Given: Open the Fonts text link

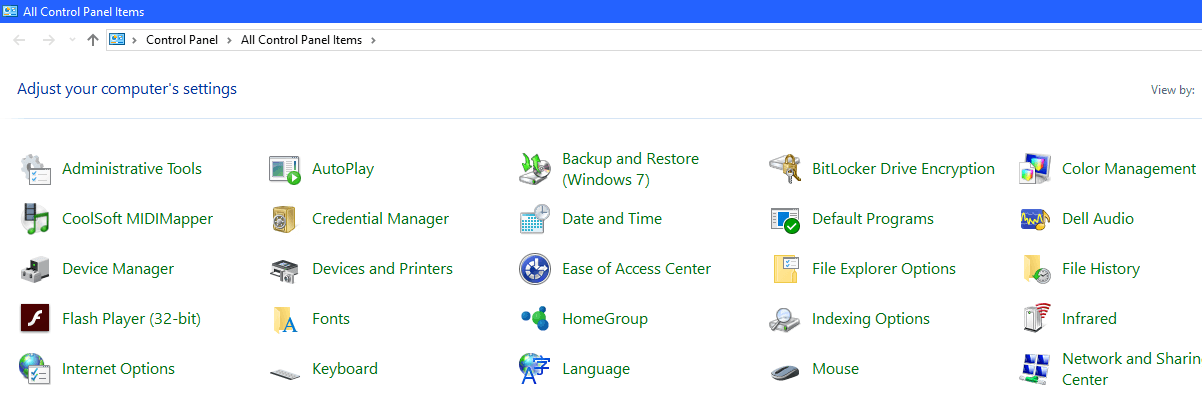Looking at the screenshot, I should pos(331,319).
